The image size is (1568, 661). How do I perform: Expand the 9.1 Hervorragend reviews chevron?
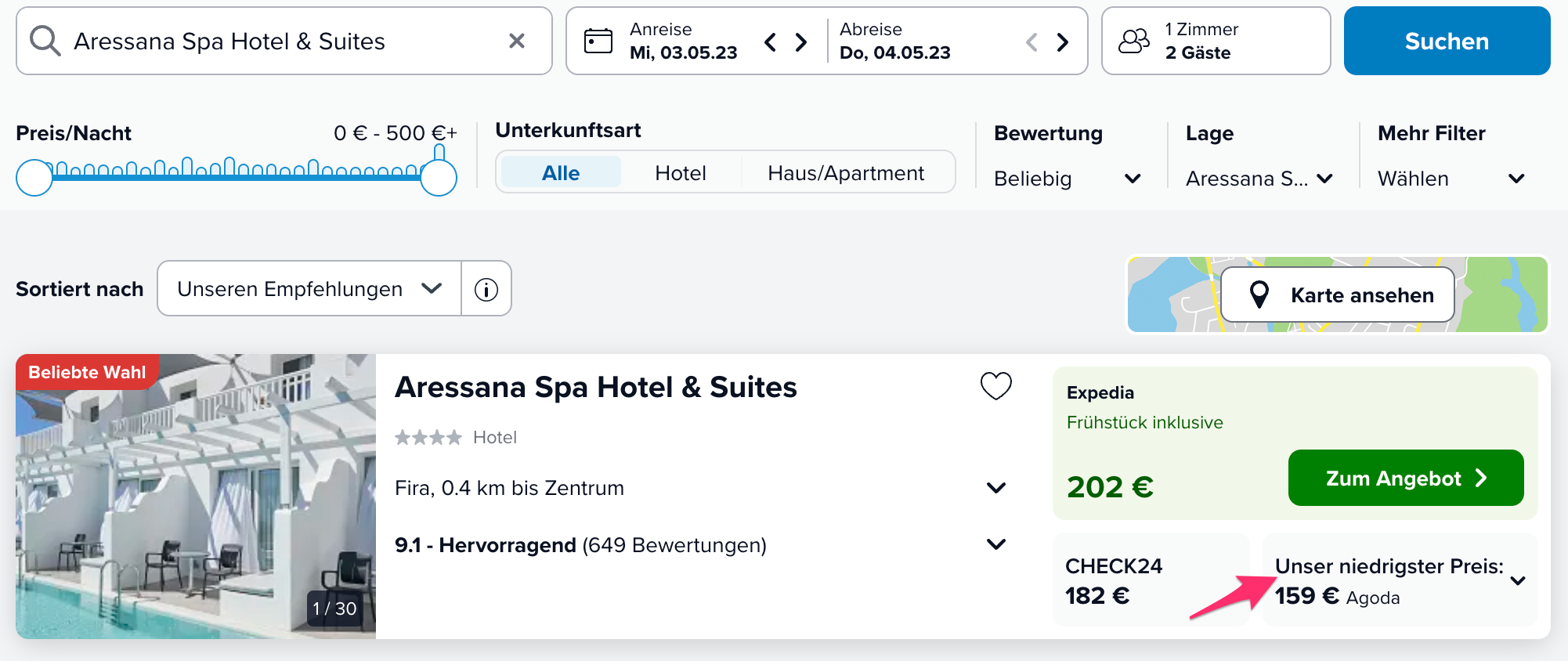(996, 544)
